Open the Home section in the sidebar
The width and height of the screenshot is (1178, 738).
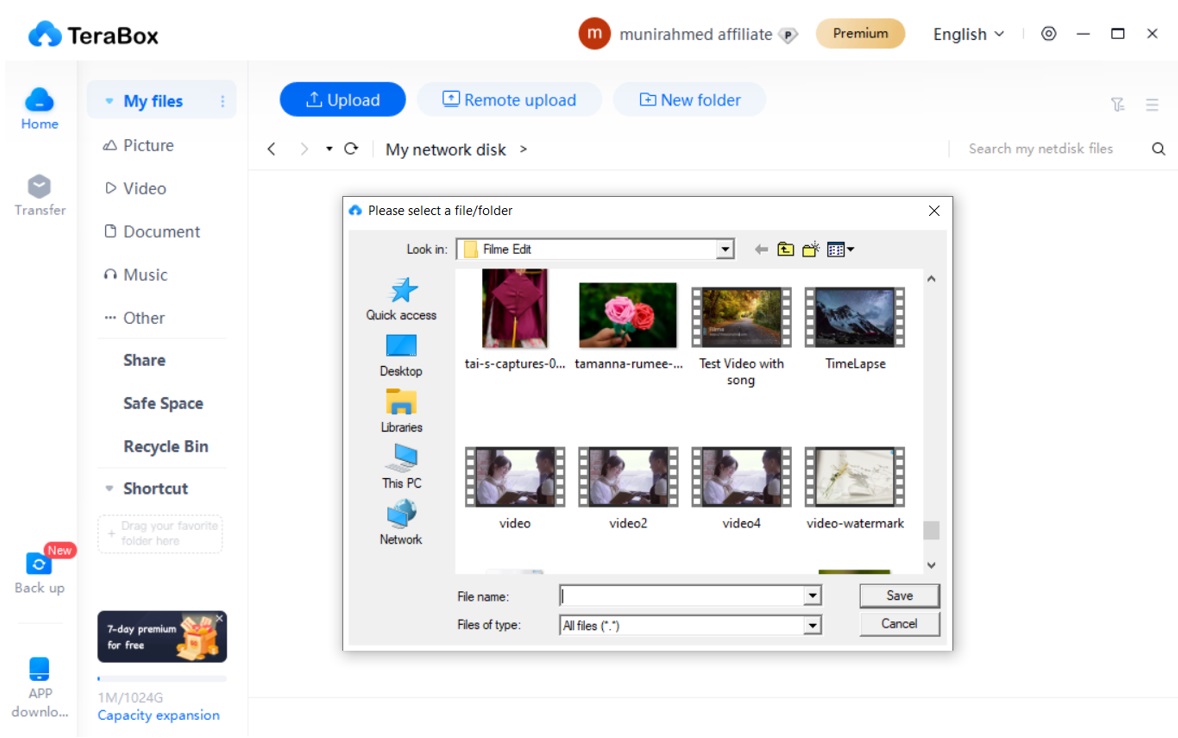39,109
